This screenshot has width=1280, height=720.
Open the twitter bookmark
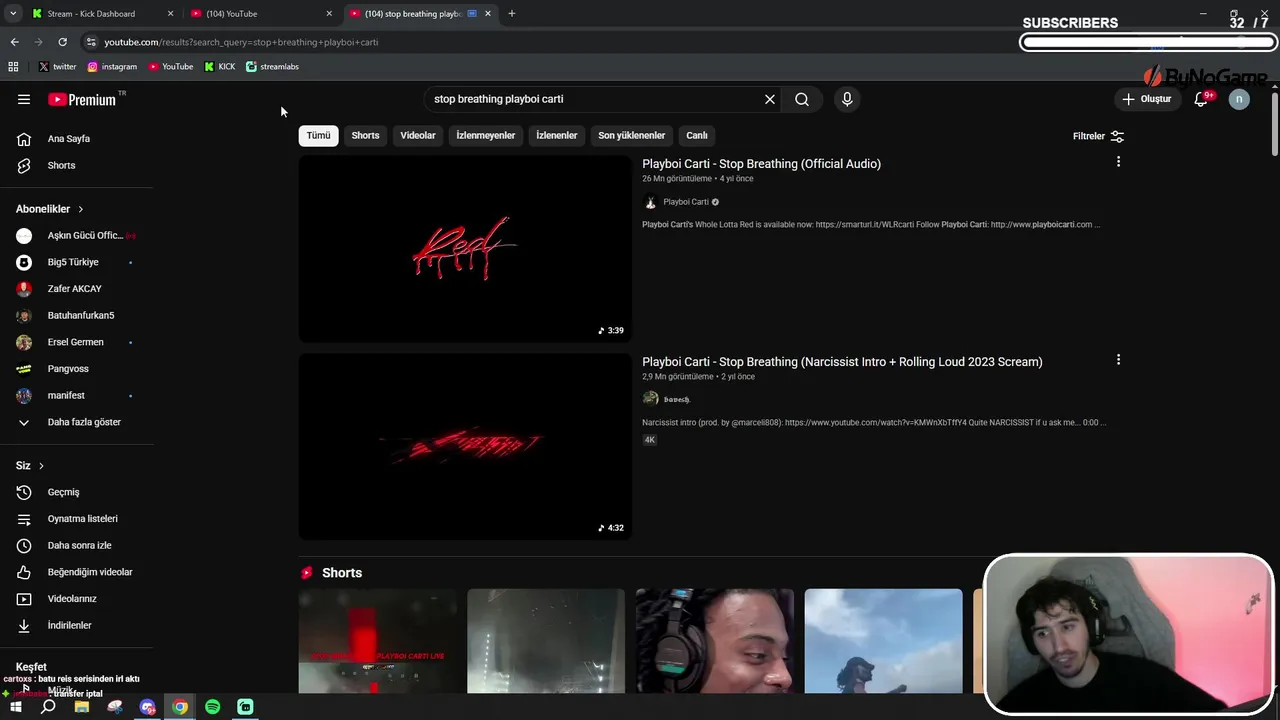pos(57,67)
